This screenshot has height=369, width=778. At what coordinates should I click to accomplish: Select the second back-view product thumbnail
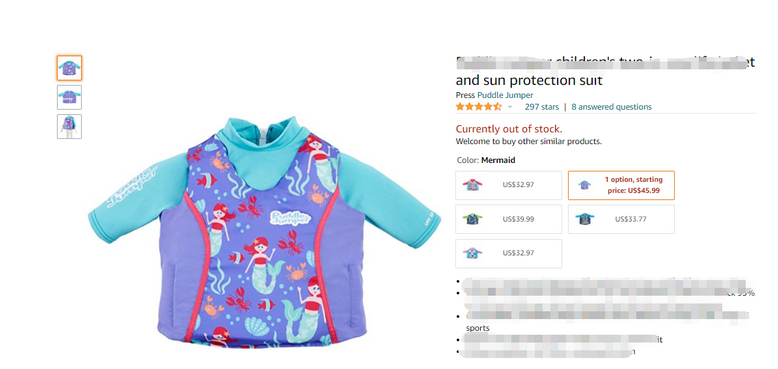(69, 97)
